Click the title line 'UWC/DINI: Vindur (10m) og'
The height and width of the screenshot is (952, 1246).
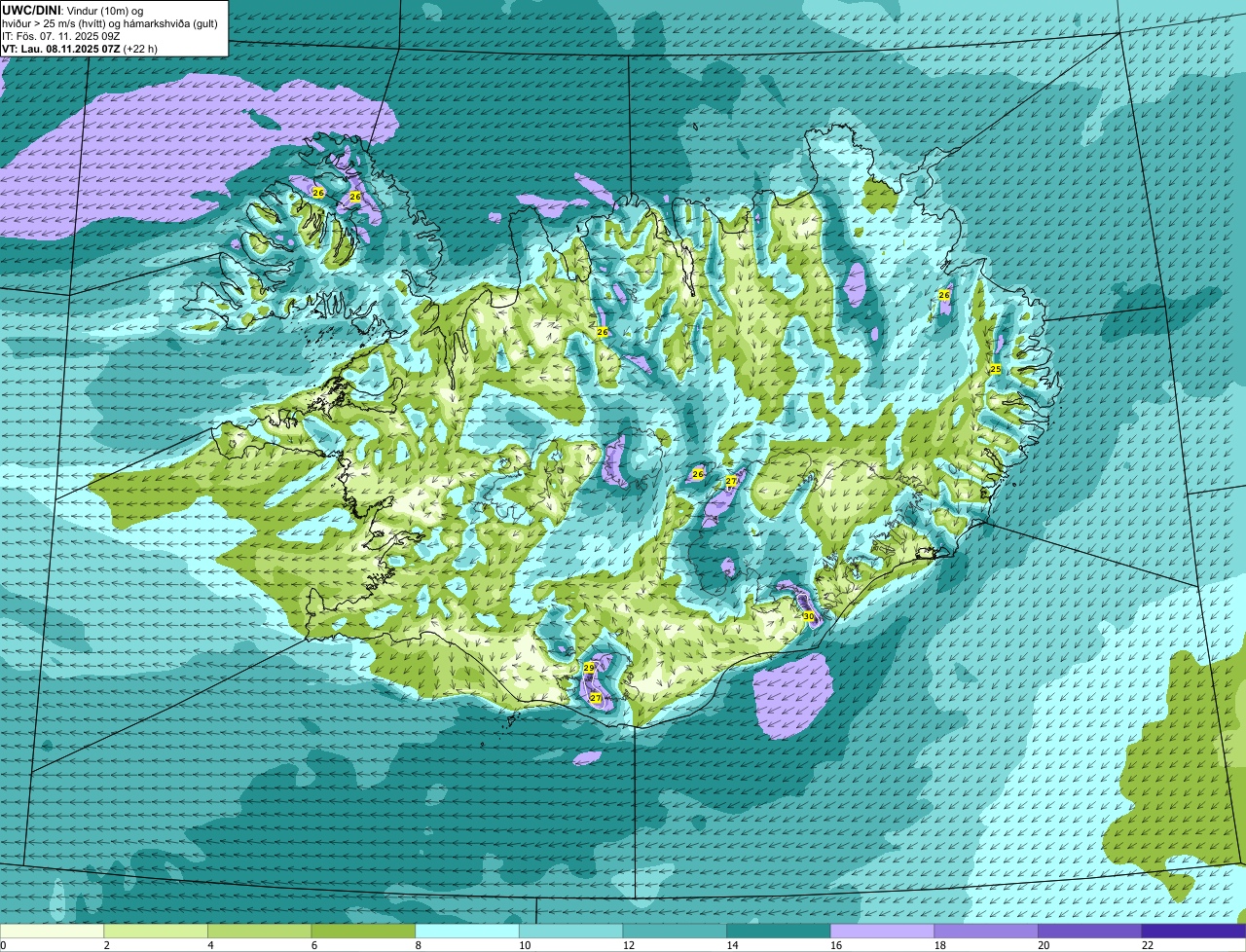coord(73,11)
